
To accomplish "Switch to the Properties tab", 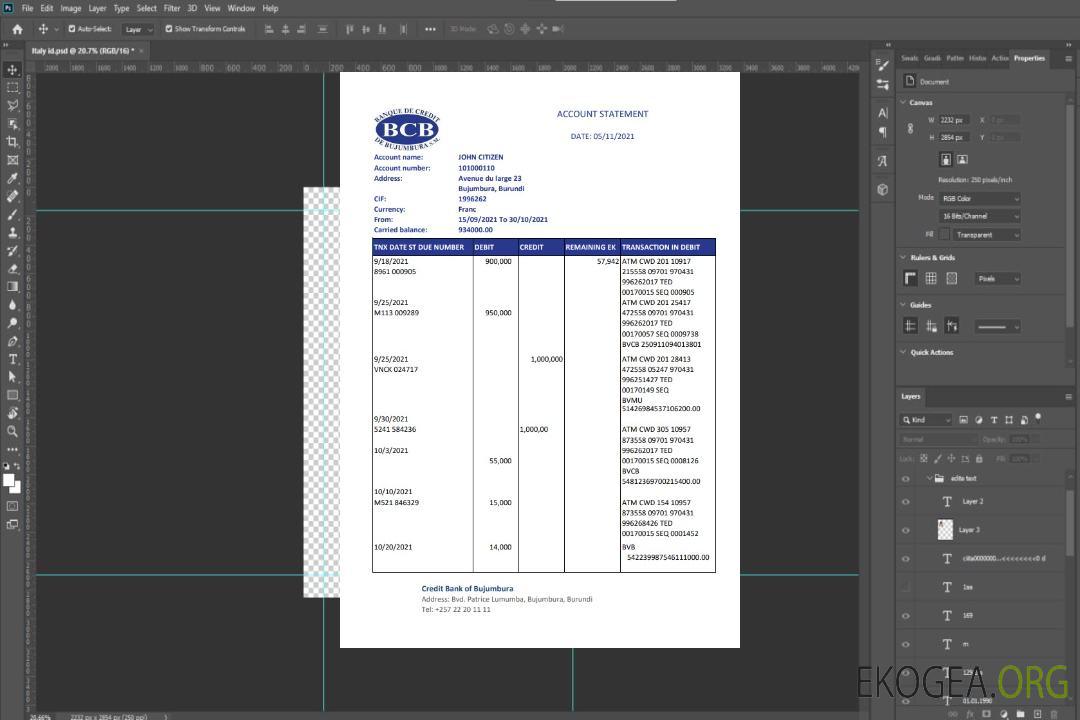I will click(x=1029, y=59).
